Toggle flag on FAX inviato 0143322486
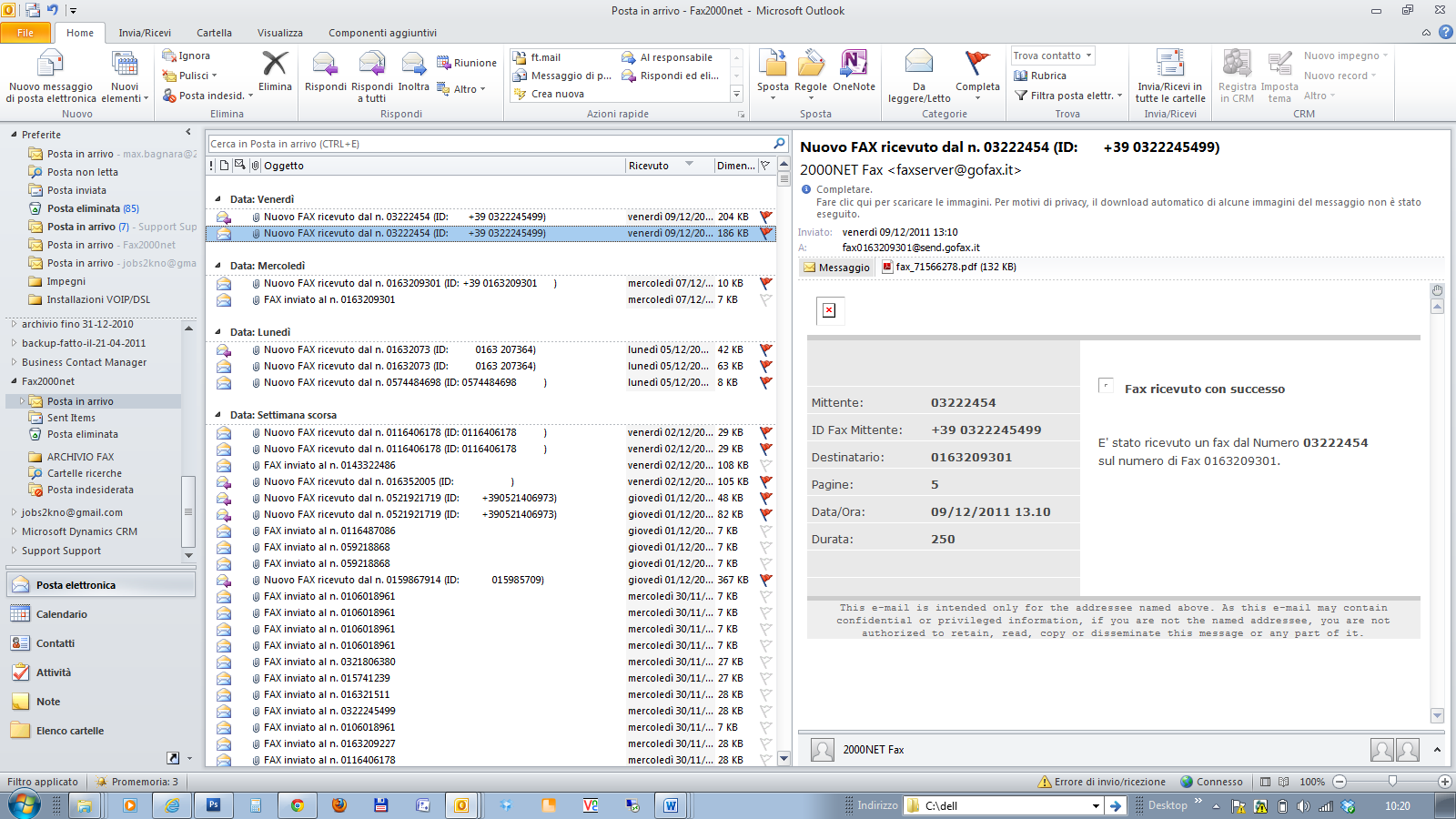 pyautogui.click(x=765, y=465)
